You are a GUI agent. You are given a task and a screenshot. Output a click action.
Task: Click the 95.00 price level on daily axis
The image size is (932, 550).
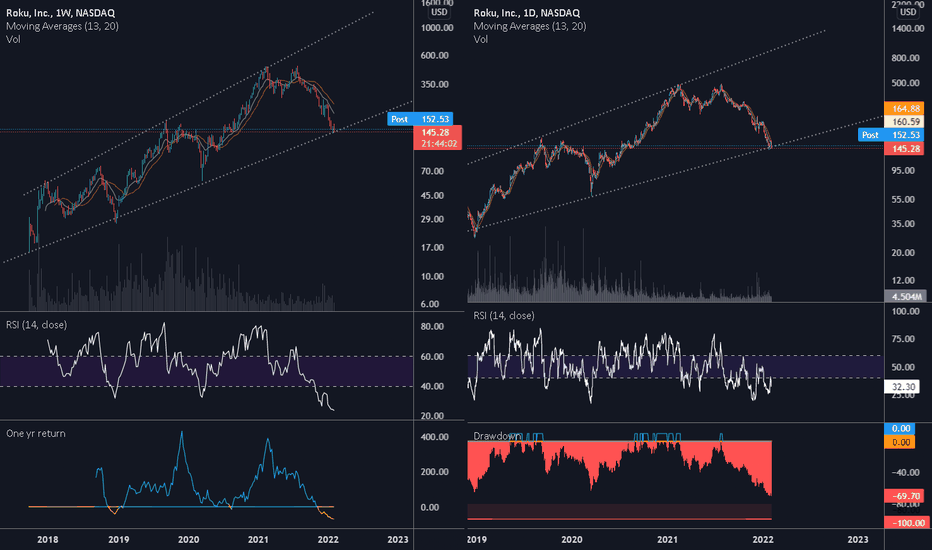[x=903, y=171]
